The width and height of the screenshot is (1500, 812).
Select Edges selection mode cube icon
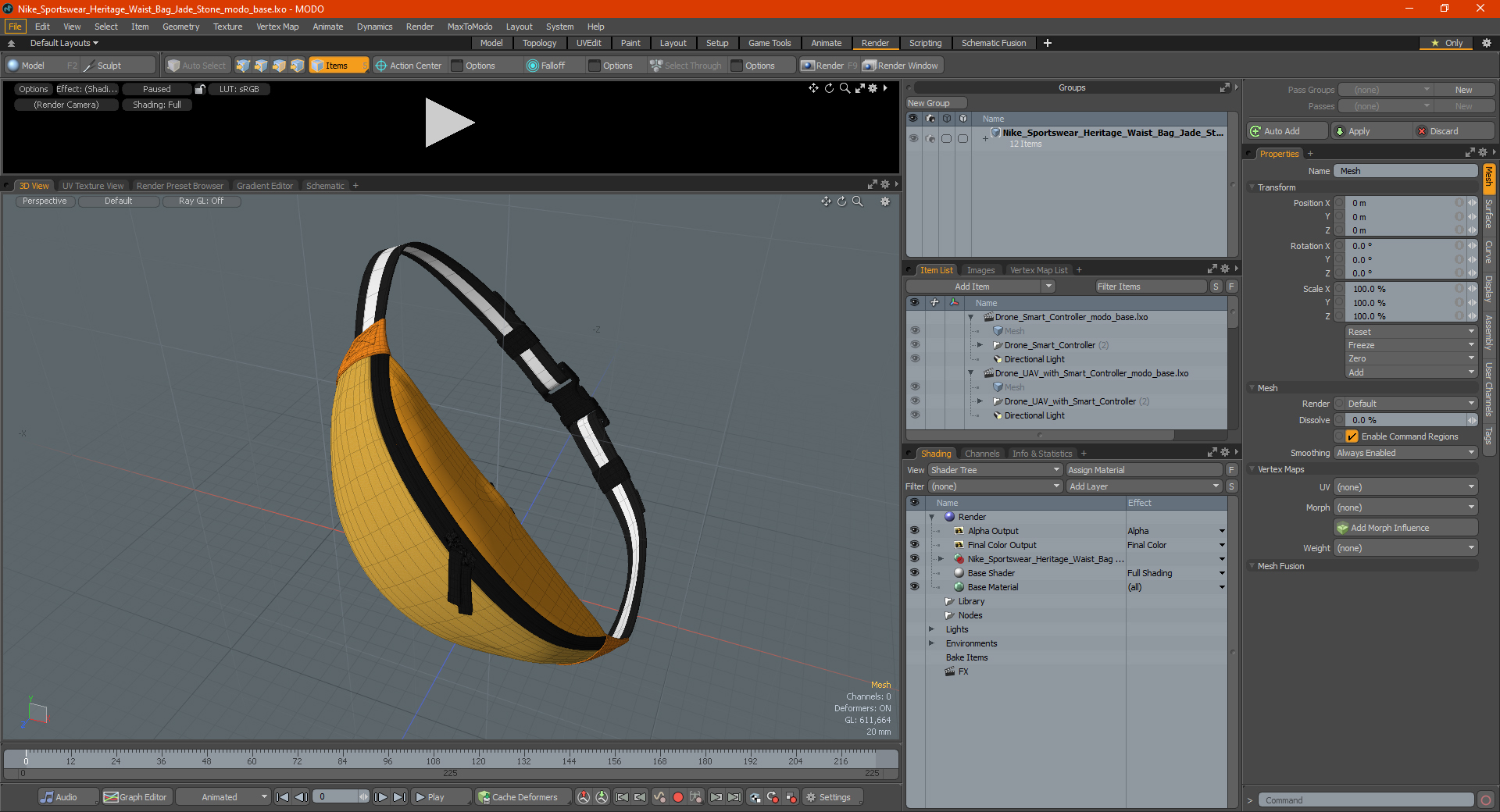[x=261, y=66]
